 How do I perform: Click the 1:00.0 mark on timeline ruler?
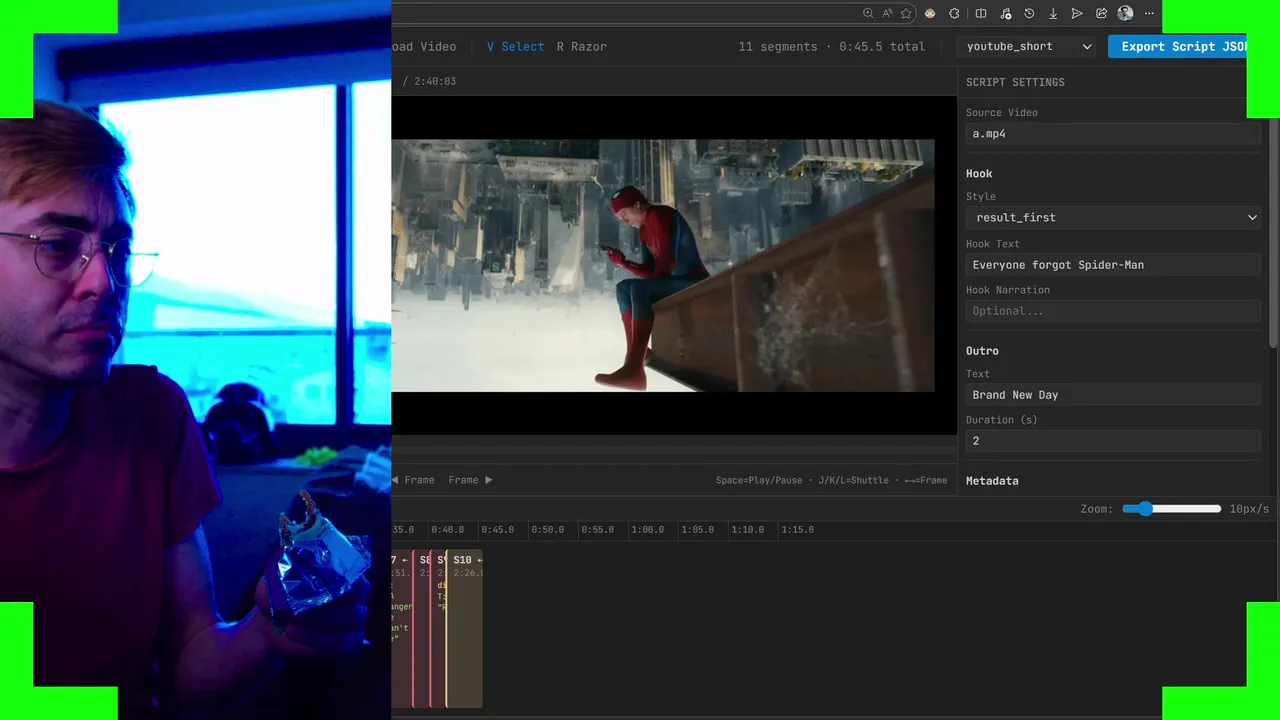pos(647,530)
